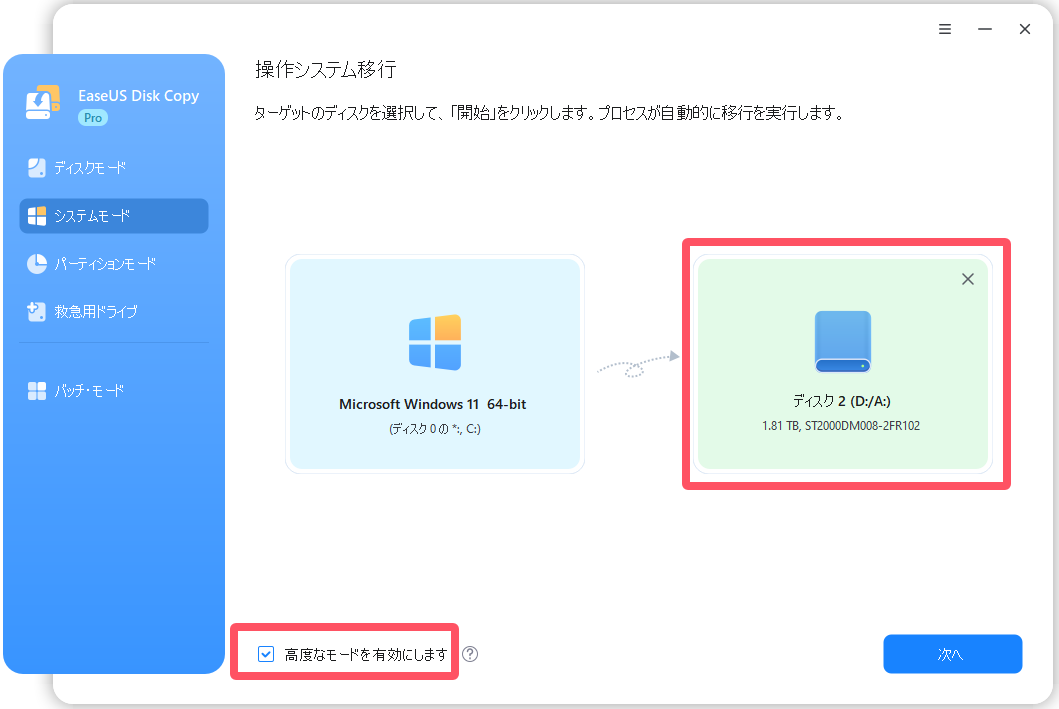This screenshot has height=709, width=1059.
Task: Click the 1.81 TB ST2000DM008 disk description
Action: coord(842,425)
